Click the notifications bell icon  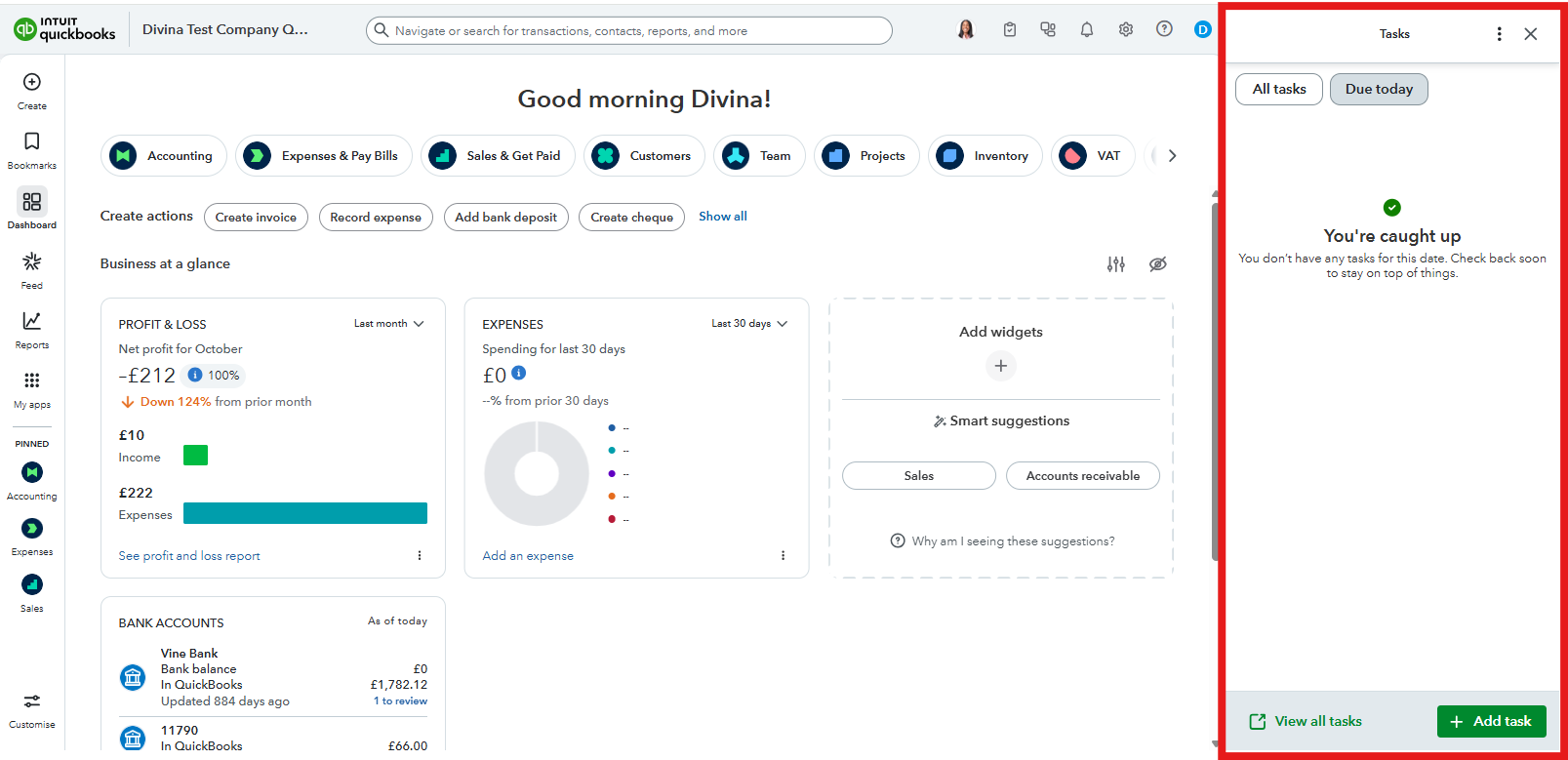pos(1086,29)
